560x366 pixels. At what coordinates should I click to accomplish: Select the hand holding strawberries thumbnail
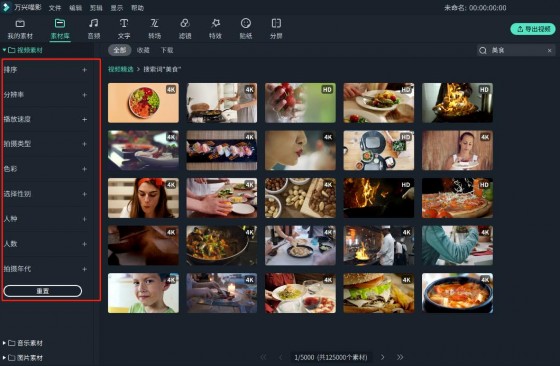(300, 103)
